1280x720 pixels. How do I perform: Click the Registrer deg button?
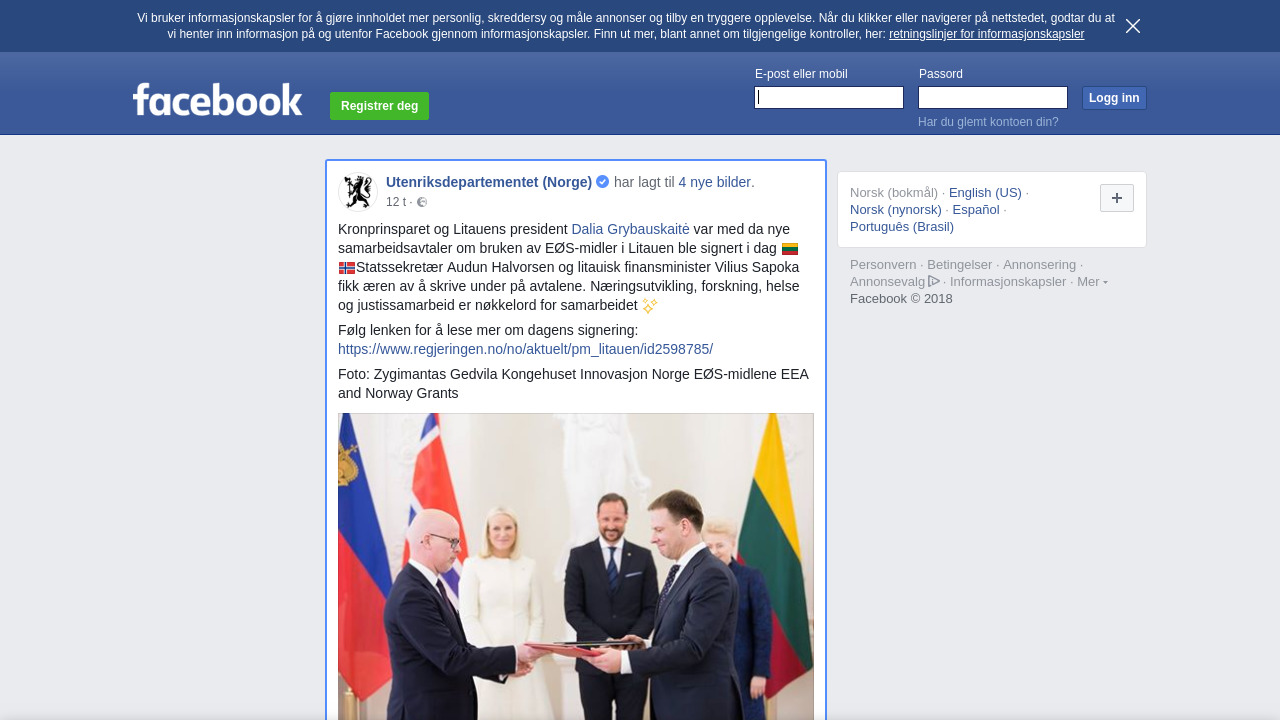point(379,106)
